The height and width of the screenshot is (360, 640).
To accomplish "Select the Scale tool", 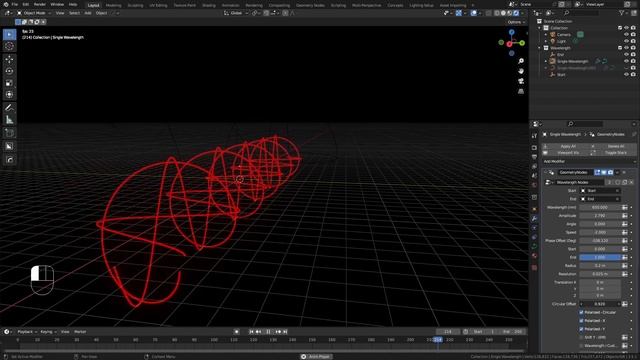I will coord(9,83).
